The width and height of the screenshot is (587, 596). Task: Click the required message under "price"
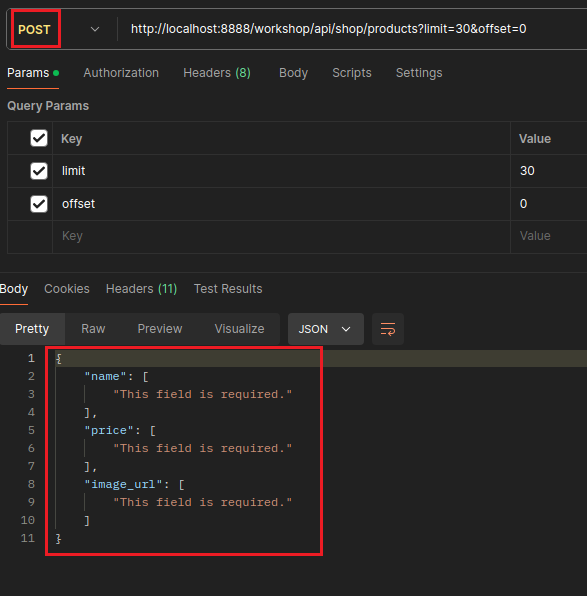[x=203, y=448]
